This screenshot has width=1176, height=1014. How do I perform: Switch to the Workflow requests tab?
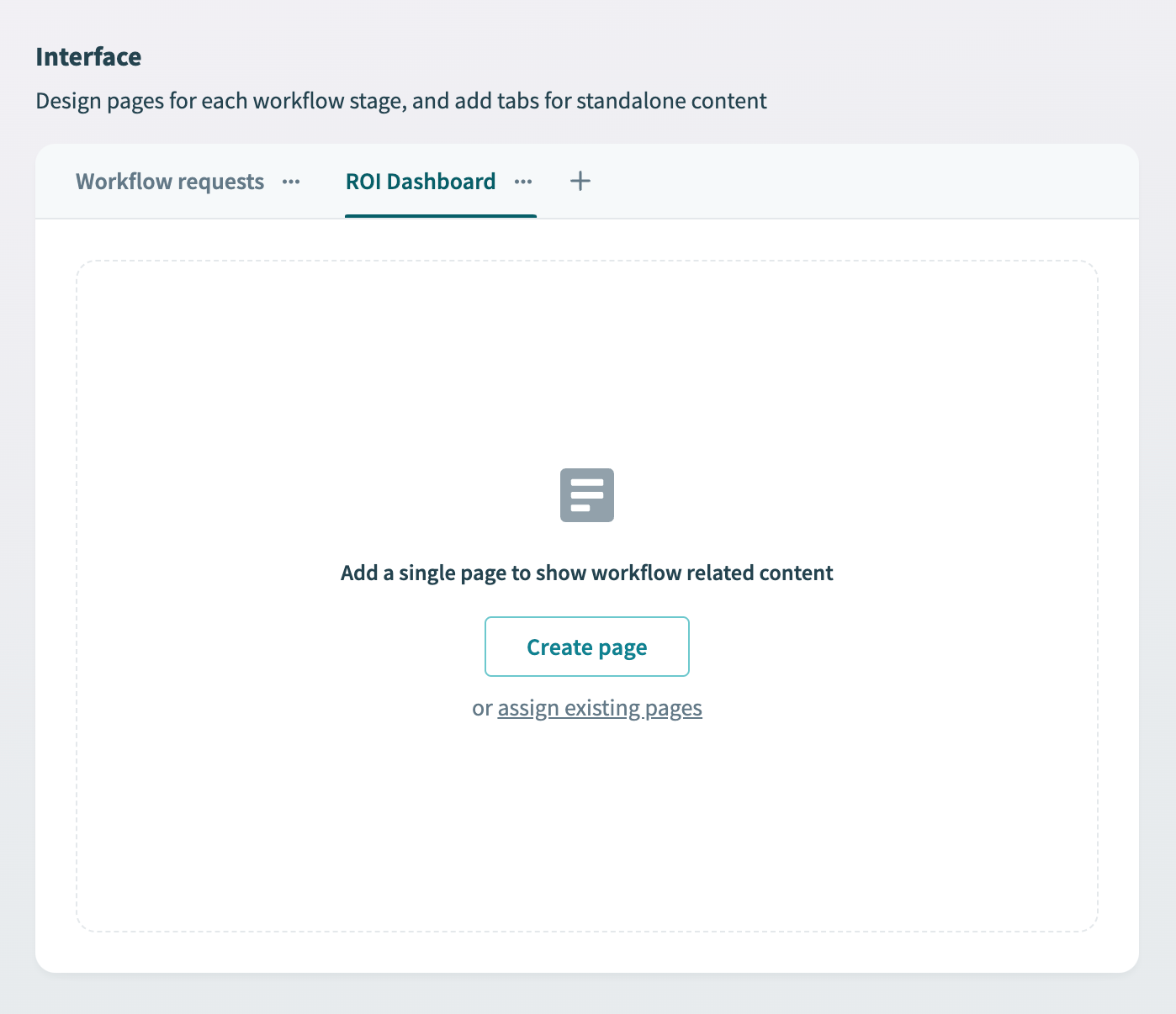(169, 182)
